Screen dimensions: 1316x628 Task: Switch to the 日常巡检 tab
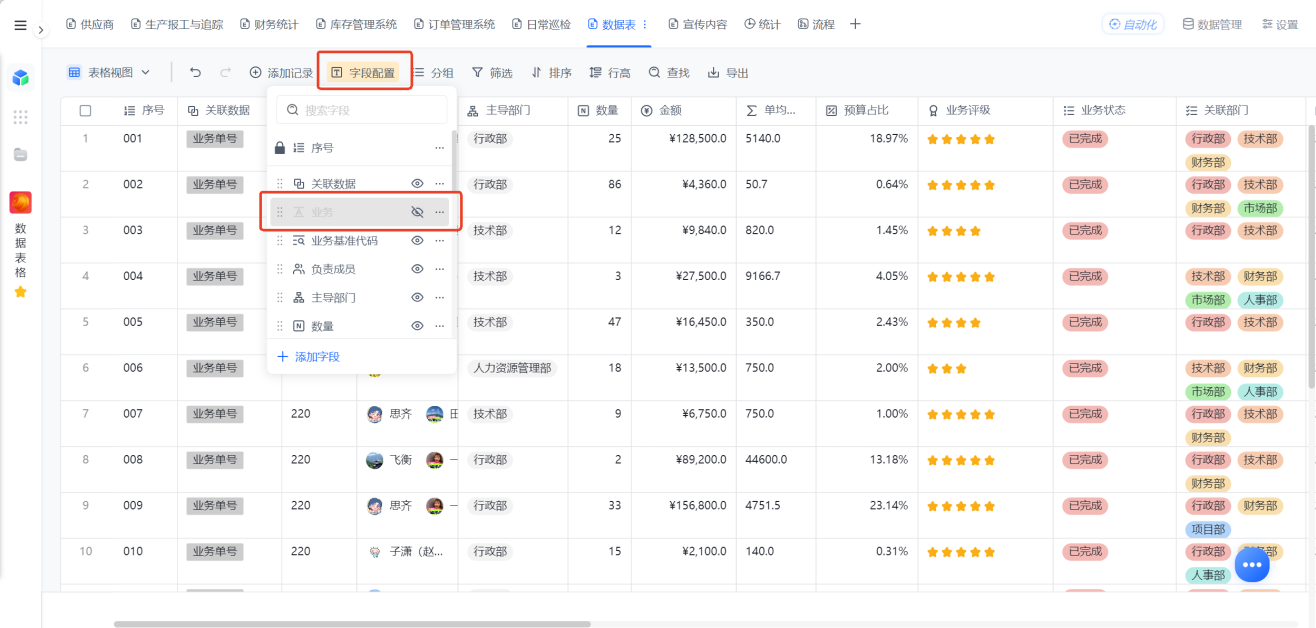[541, 24]
